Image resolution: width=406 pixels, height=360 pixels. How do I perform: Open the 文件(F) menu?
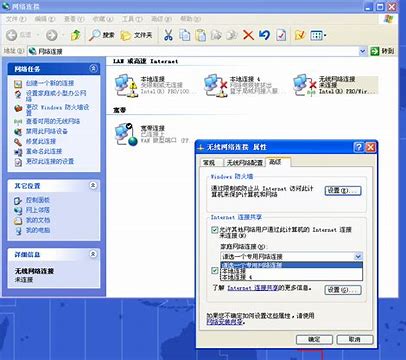pos(16,19)
